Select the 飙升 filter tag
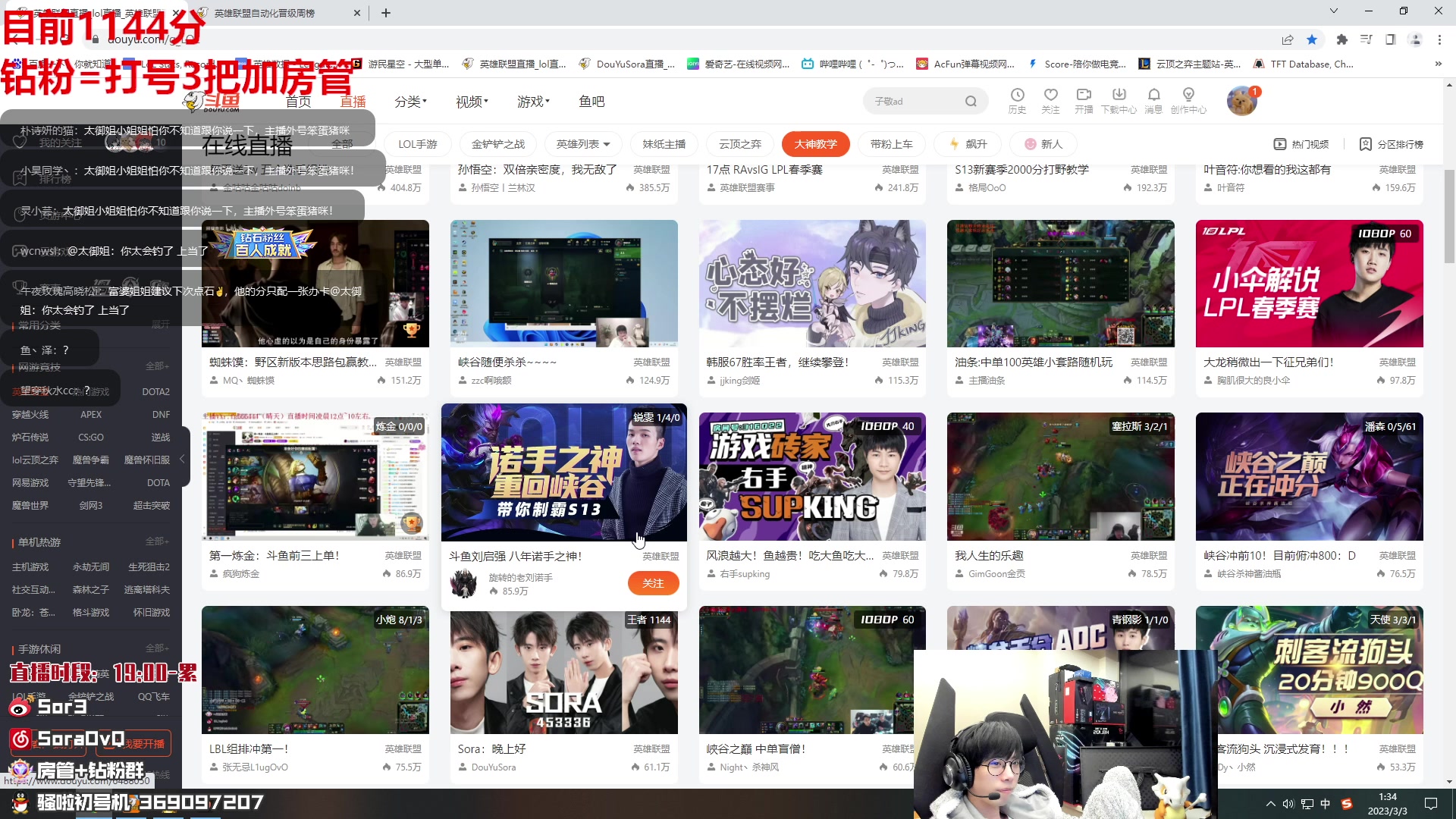This screenshot has height=819, width=1456. tap(968, 144)
